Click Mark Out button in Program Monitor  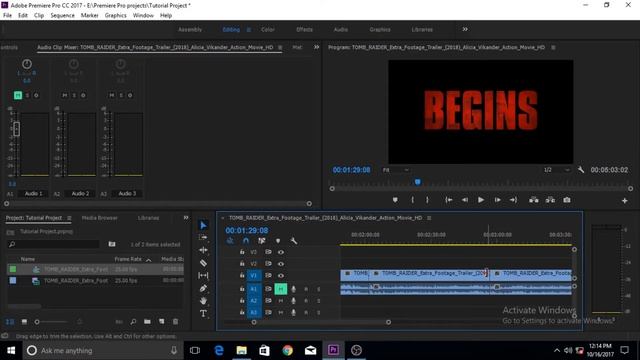pos(427,200)
